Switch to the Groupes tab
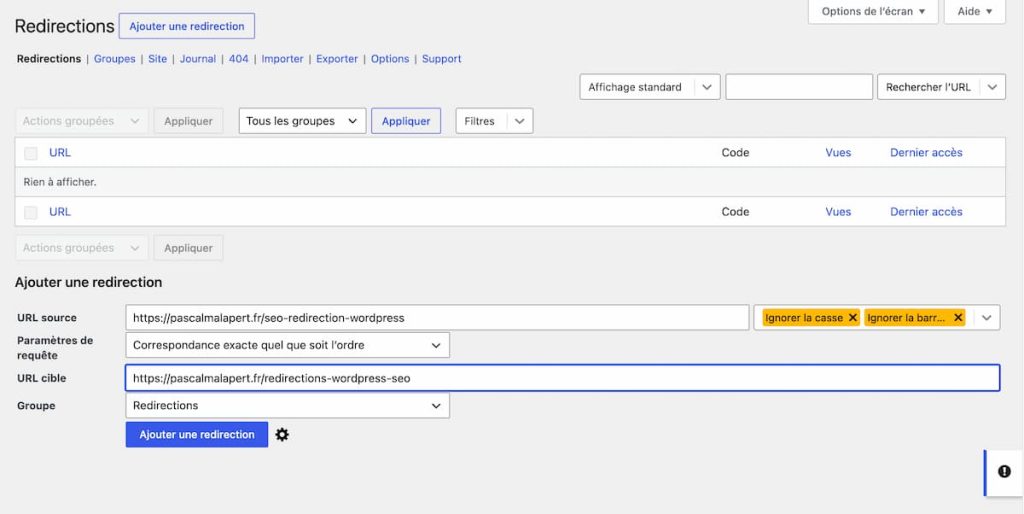The height and width of the screenshot is (514, 1024). click(114, 59)
